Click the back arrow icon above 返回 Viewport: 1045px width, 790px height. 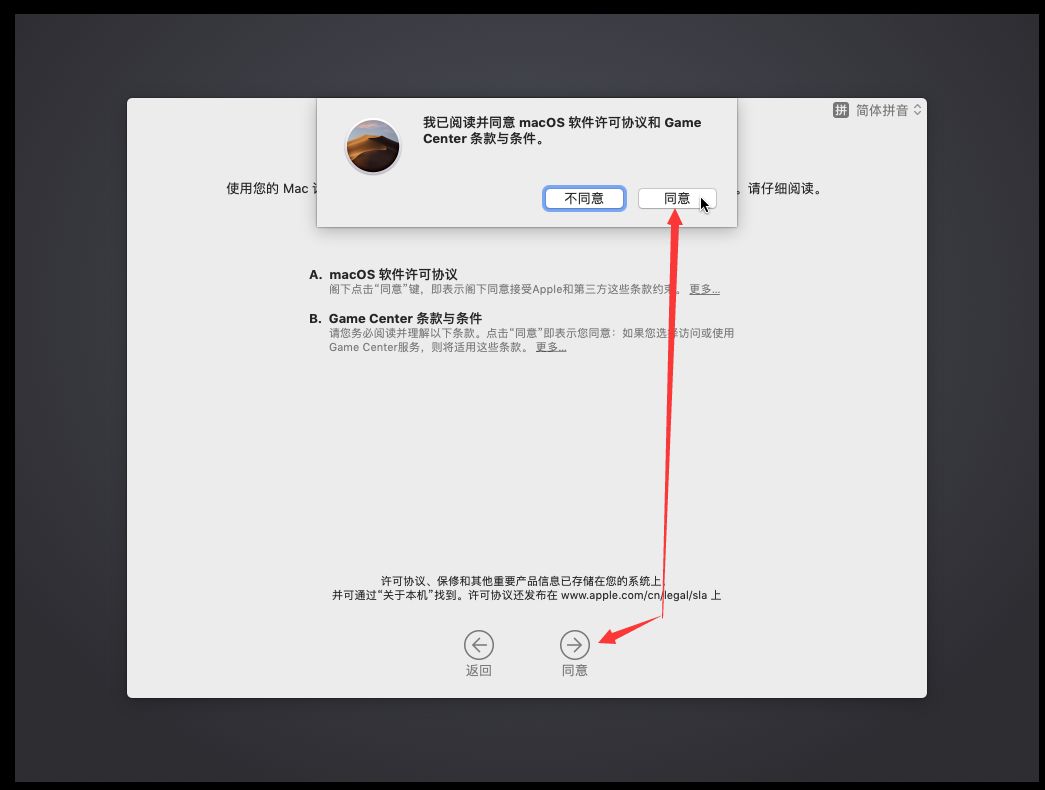(479, 645)
